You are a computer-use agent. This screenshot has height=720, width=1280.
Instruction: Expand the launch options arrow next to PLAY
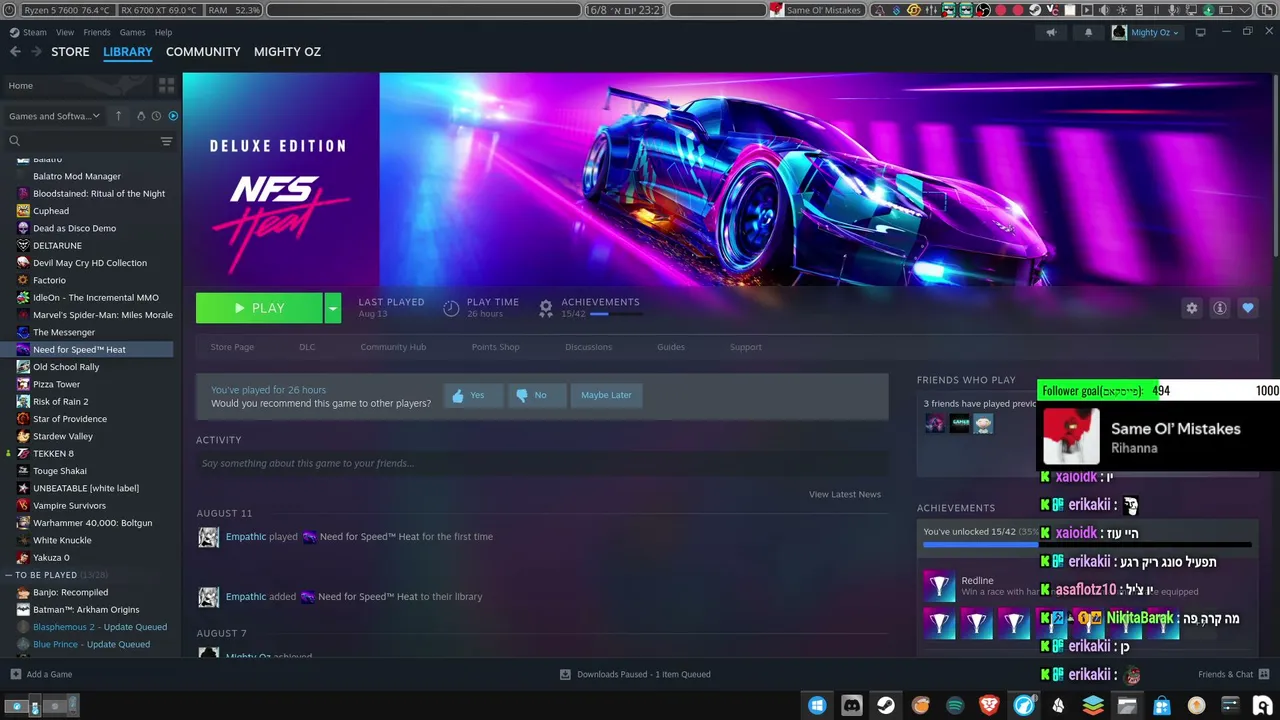tap(332, 308)
